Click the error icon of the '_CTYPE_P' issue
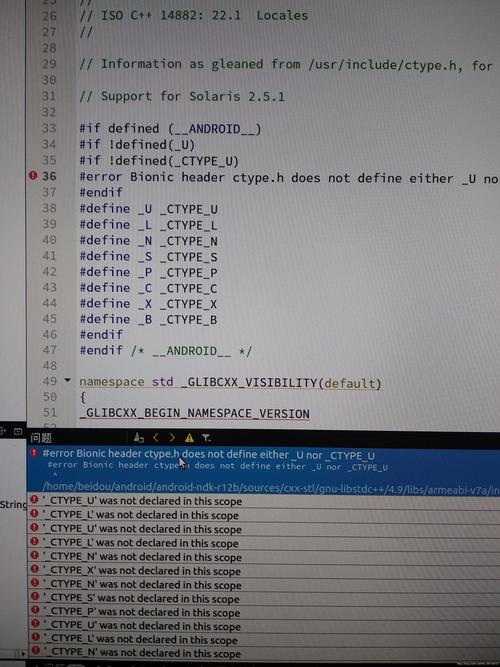500x667 pixels. pyautogui.click(x=35, y=611)
